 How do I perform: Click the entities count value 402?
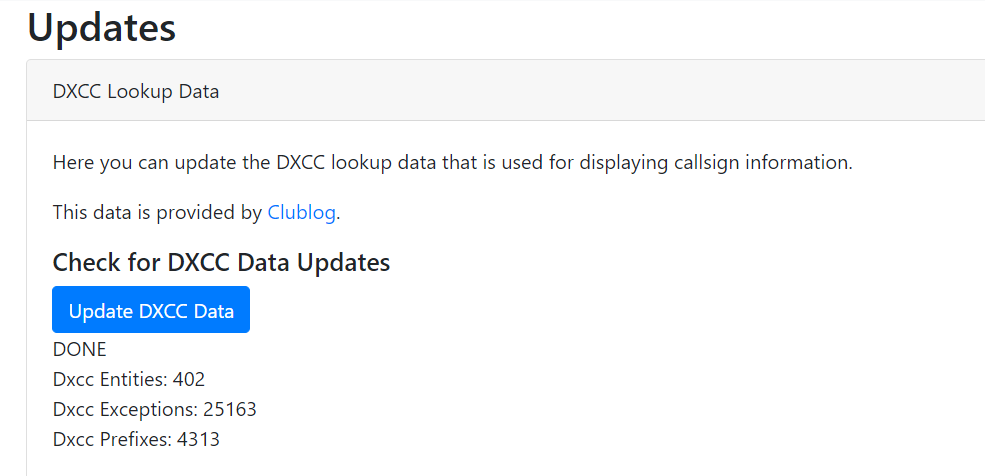coord(189,379)
